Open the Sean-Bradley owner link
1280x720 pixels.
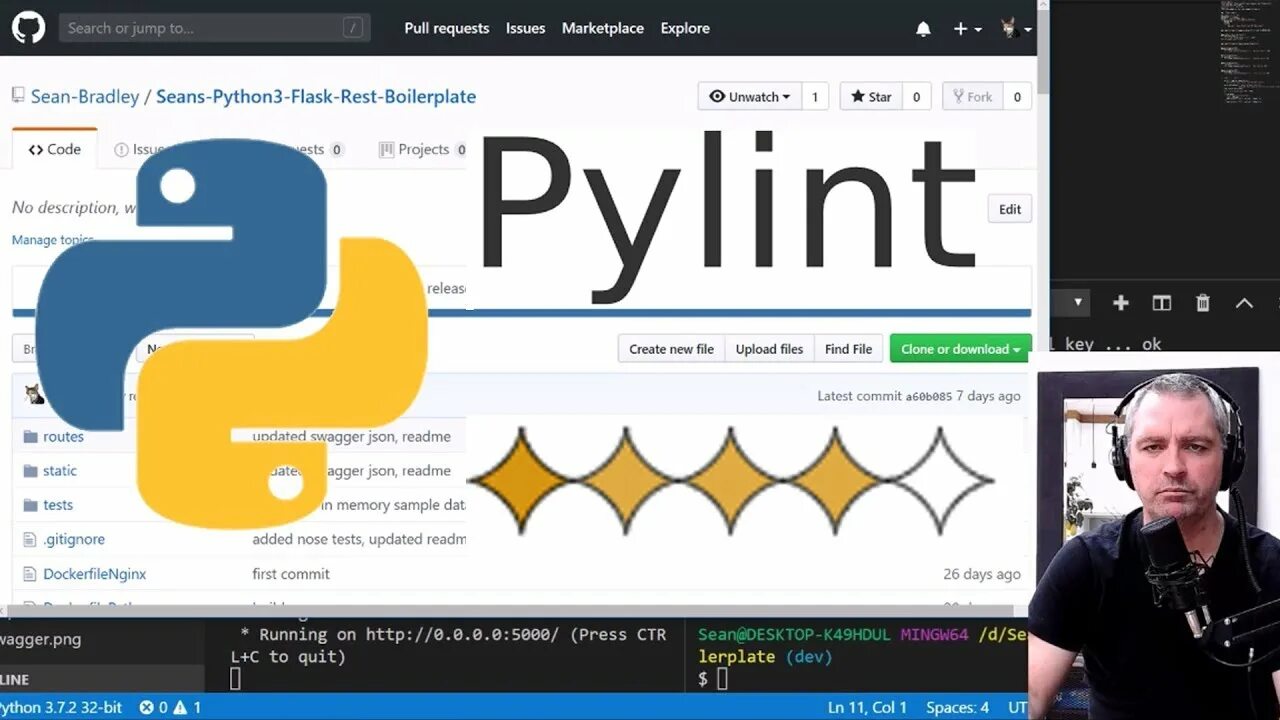pos(85,97)
